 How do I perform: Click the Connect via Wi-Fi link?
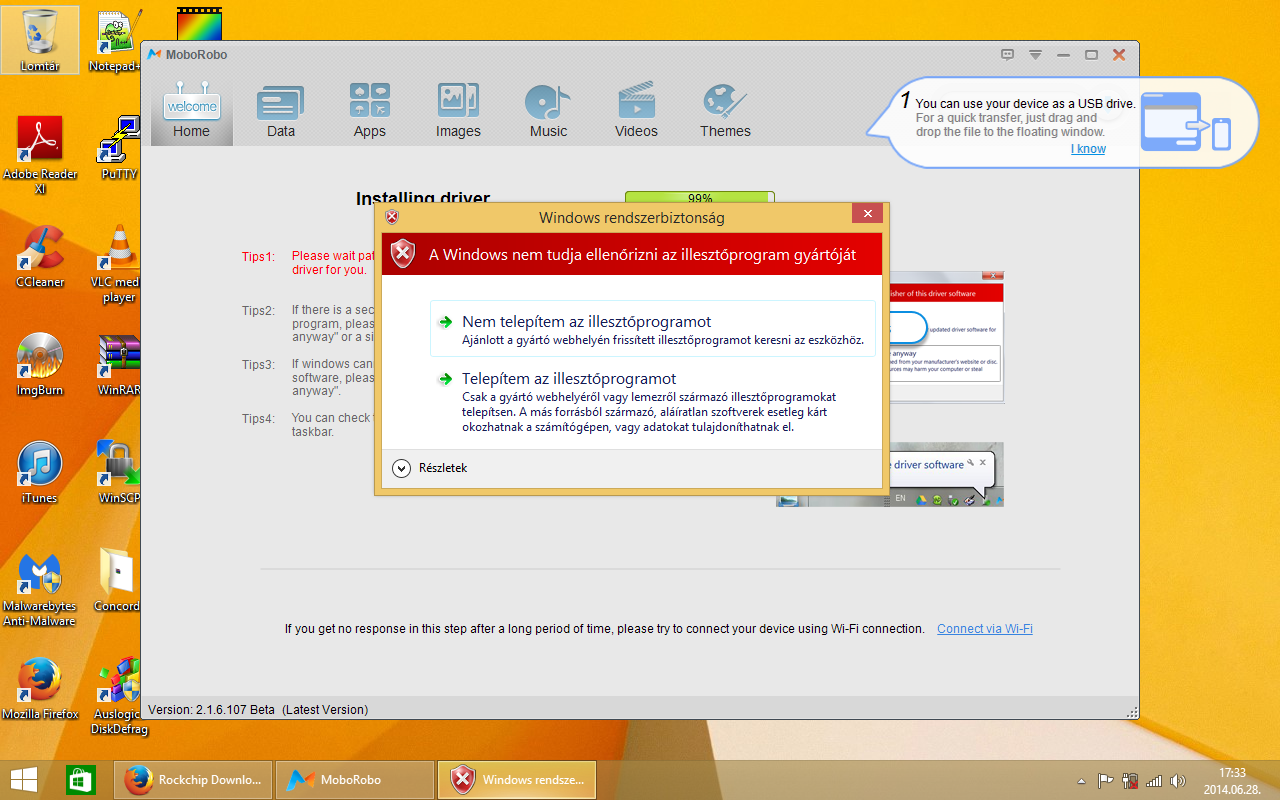pos(984,629)
